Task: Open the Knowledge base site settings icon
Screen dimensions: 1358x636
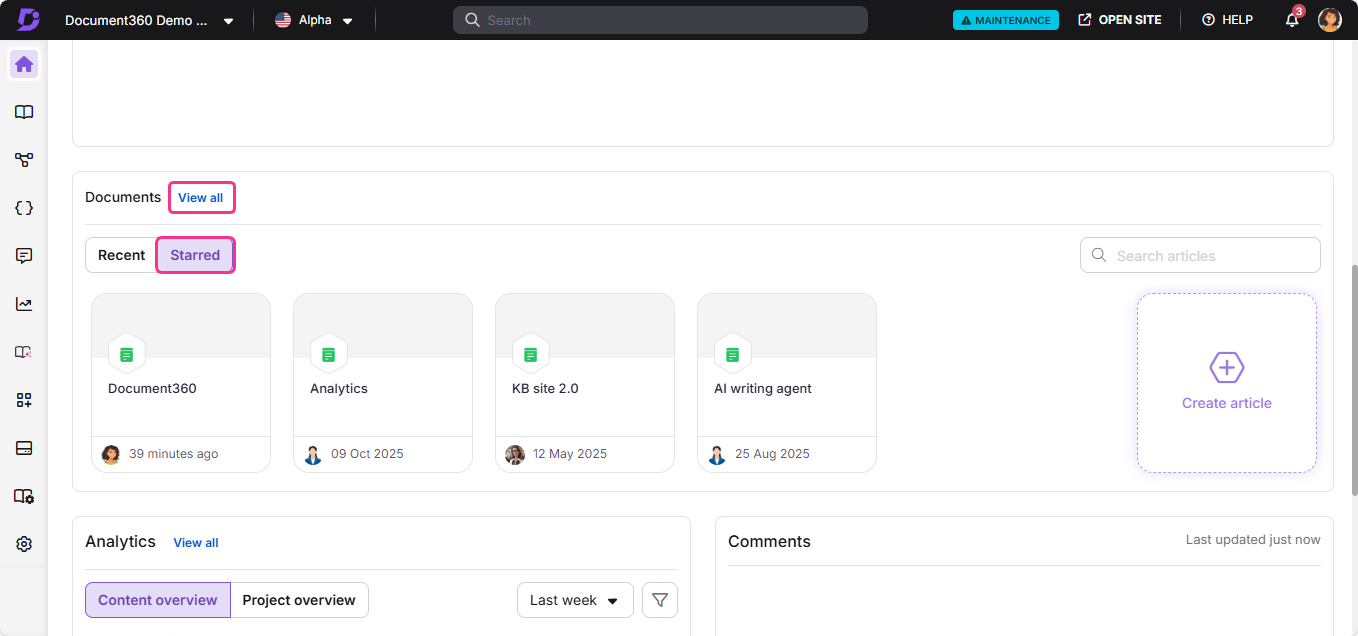Action: [23, 495]
